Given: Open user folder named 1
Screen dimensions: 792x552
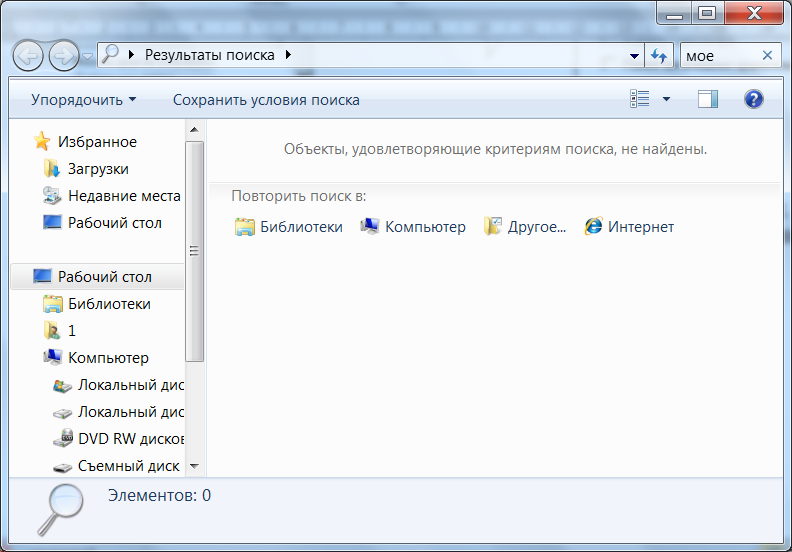Looking at the screenshot, I should coord(72,331).
